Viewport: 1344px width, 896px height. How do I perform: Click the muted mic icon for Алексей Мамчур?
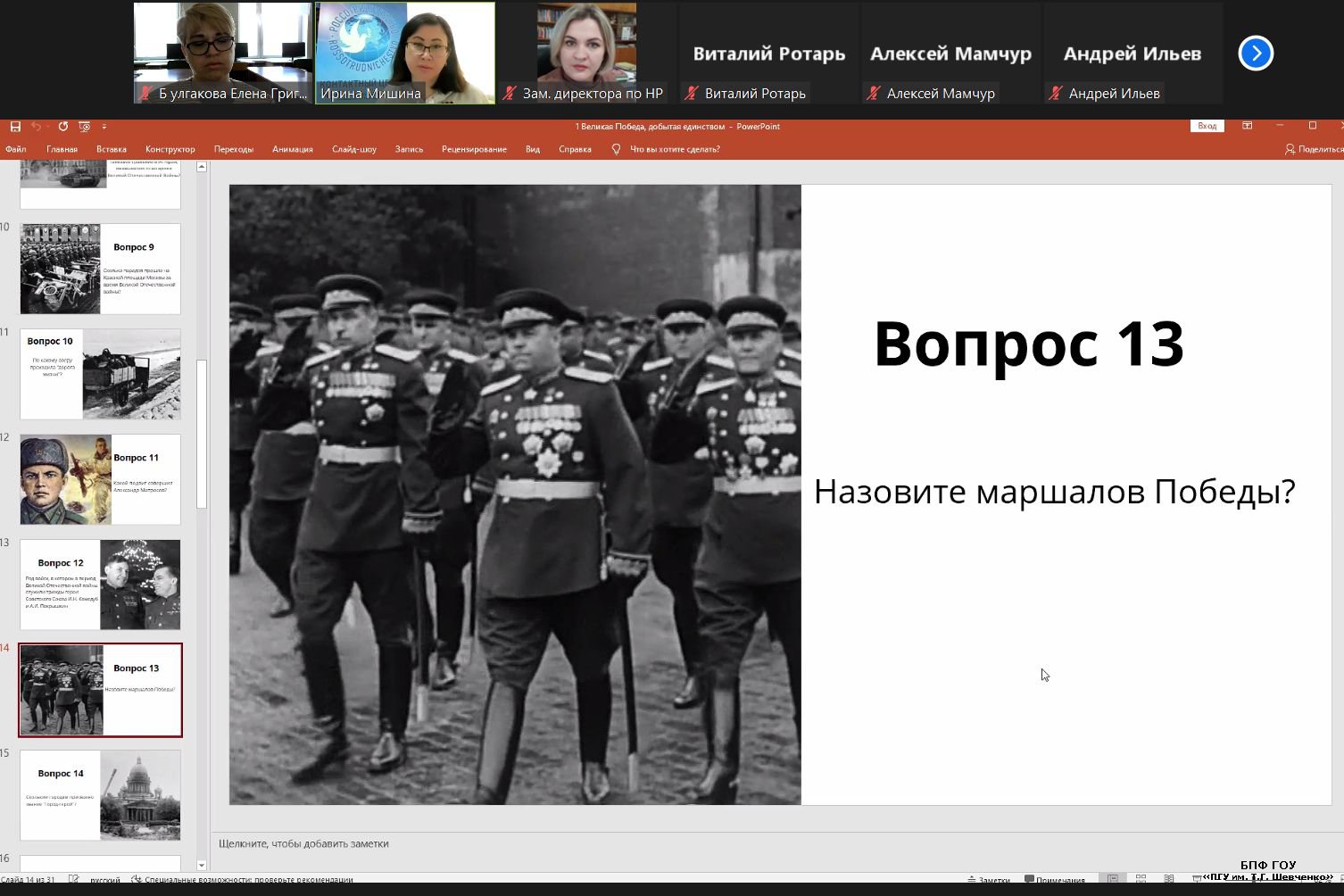coord(873,93)
